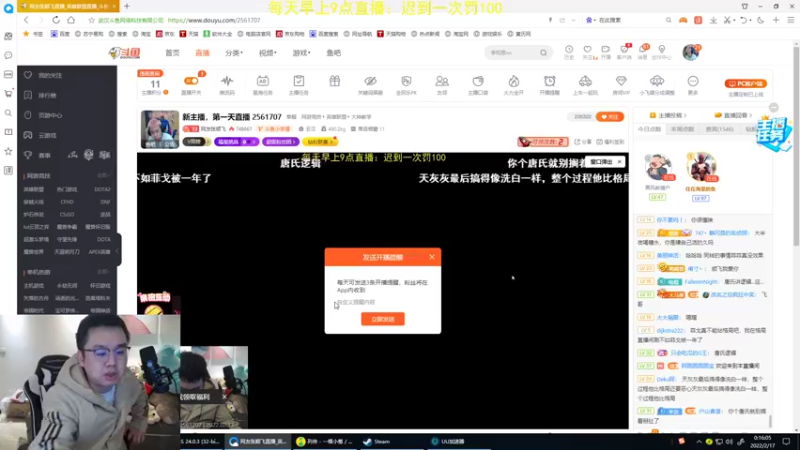Click the 关注 heart icon in the site header
The image size is (800, 450).
587,49
